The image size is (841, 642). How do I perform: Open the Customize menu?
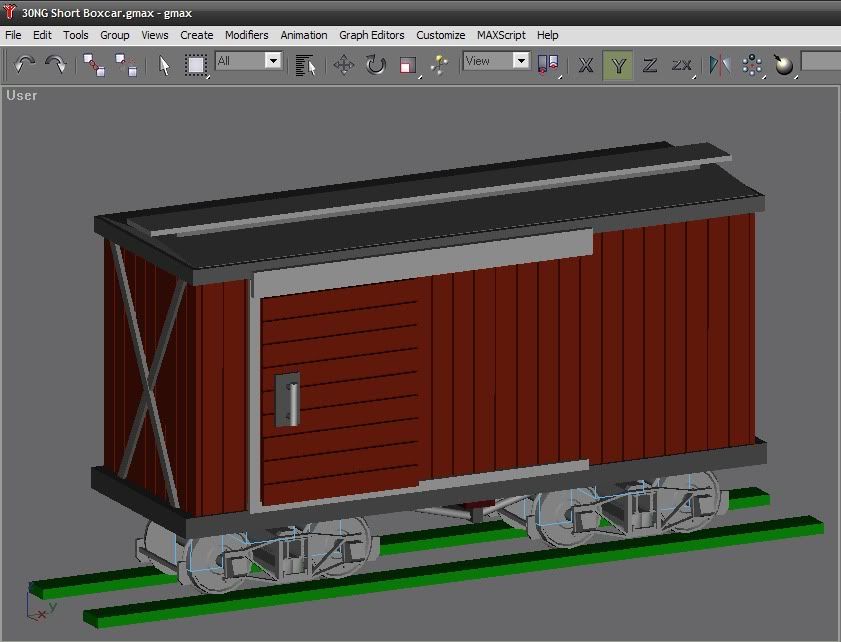click(440, 35)
